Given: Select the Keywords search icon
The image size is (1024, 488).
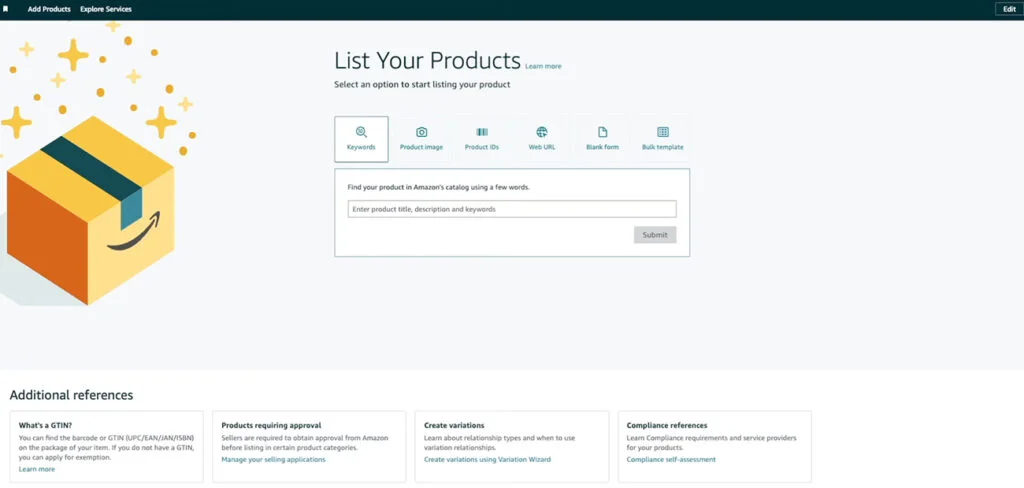Looking at the screenshot, I should 361,132.
